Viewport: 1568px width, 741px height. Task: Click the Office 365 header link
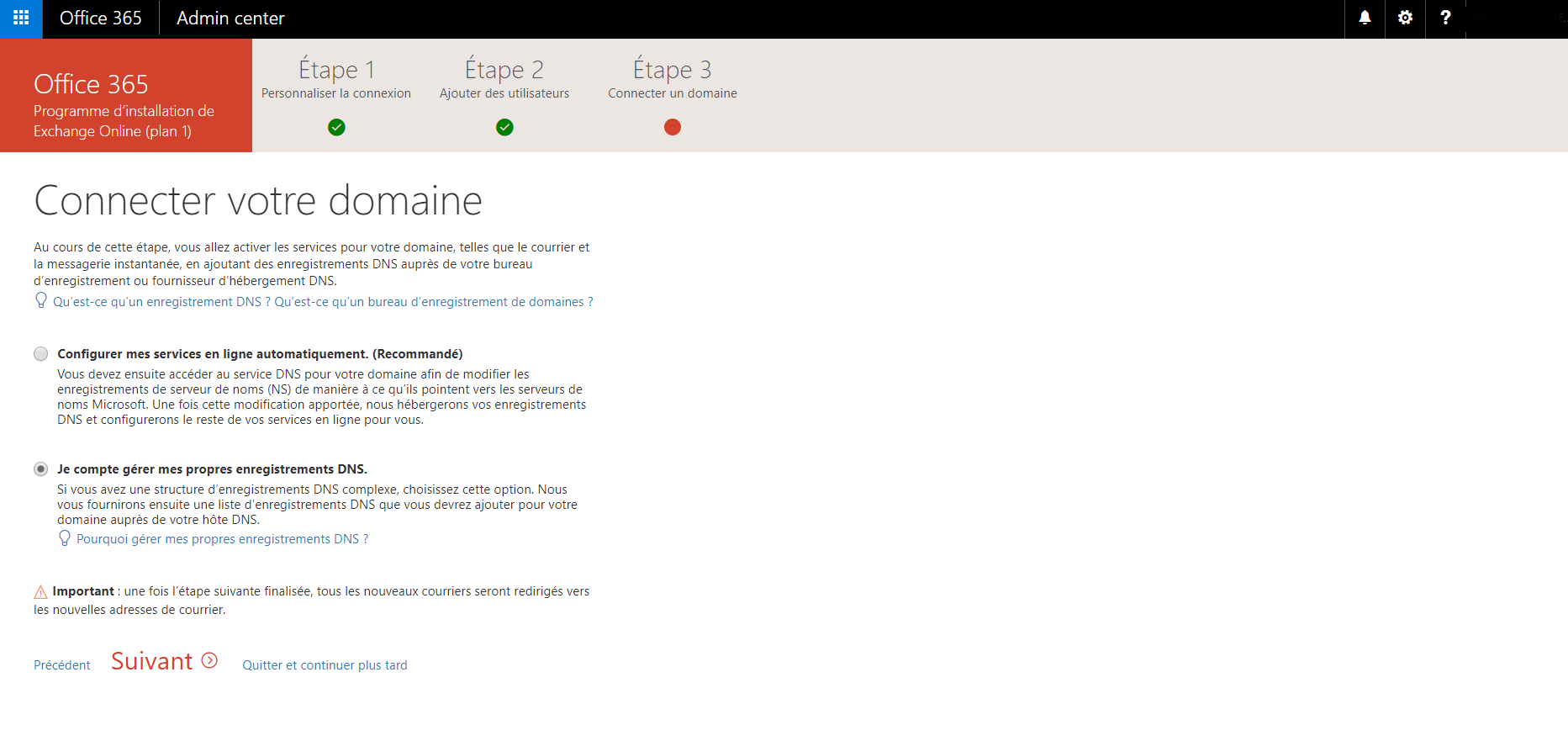tap(101, 18)
